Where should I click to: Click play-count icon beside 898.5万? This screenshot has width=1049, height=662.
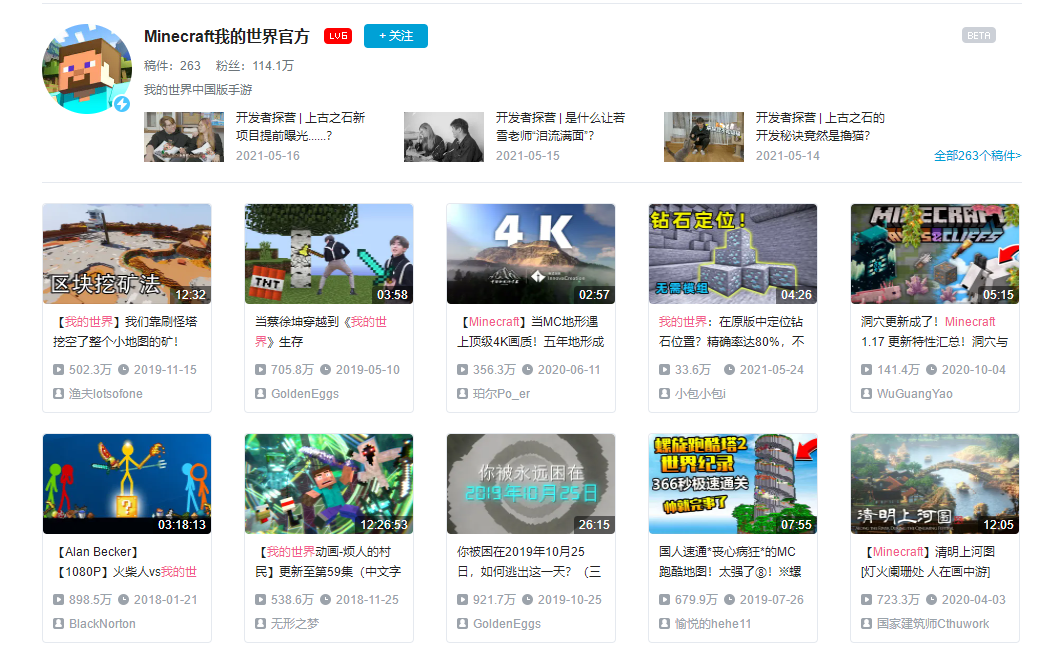coord(59,599)
